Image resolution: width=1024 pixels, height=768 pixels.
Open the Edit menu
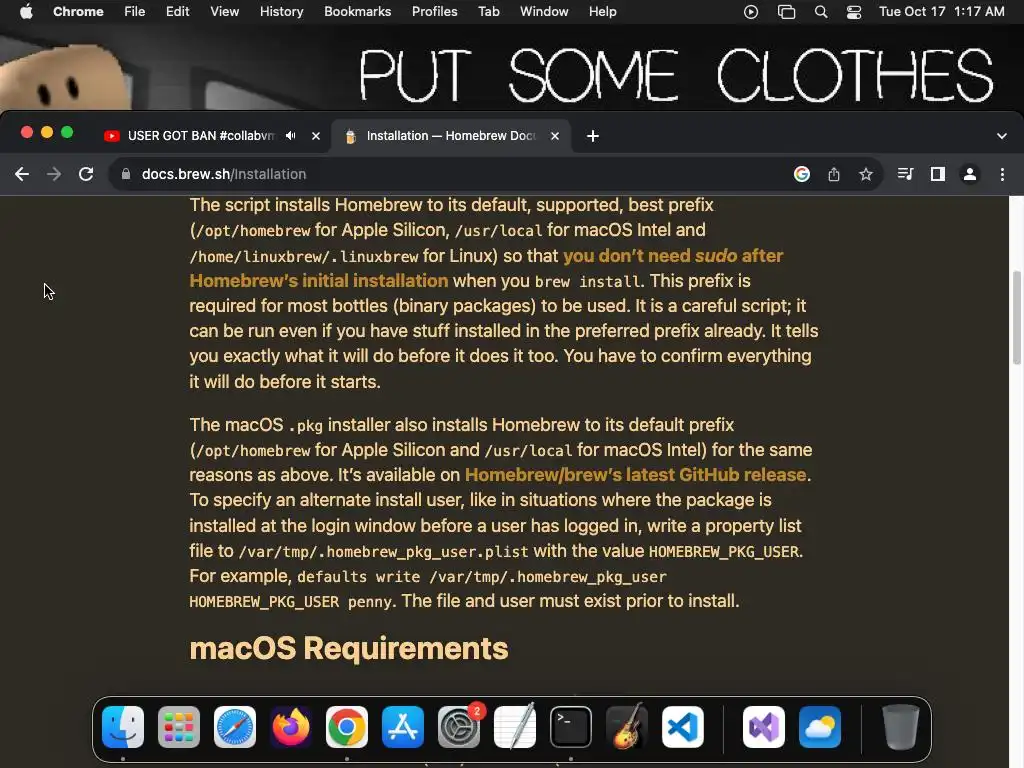178,12
